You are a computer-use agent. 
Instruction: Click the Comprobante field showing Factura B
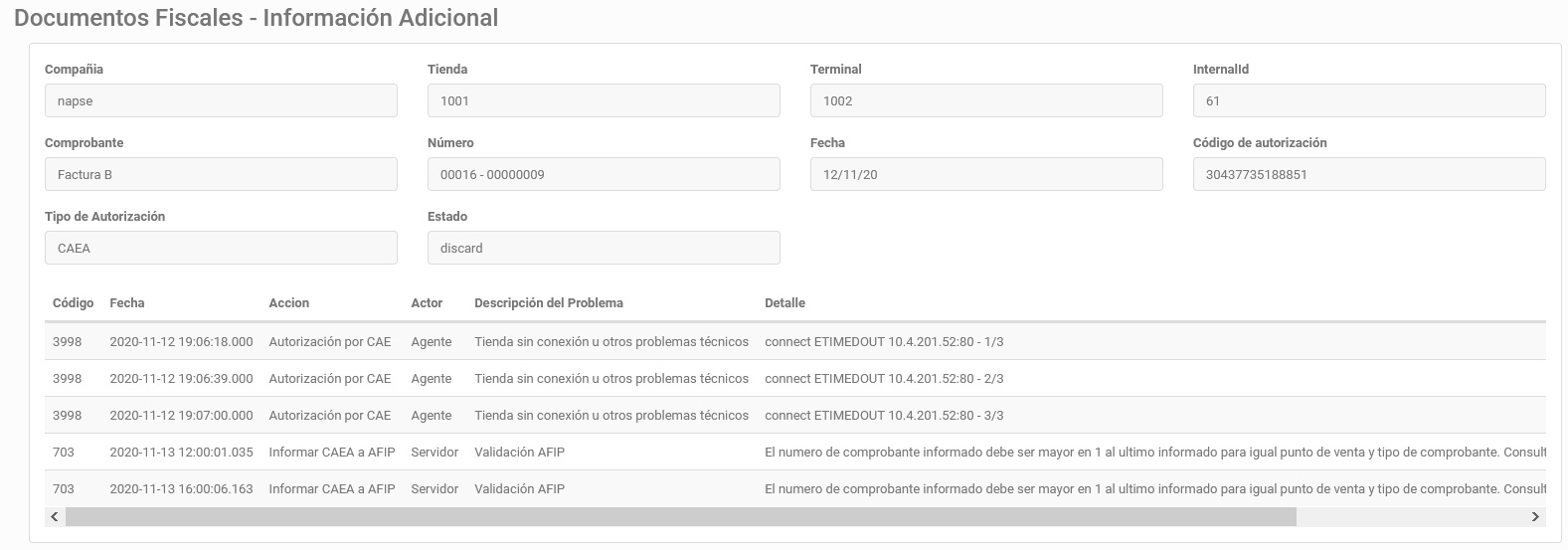coord(221,174)
